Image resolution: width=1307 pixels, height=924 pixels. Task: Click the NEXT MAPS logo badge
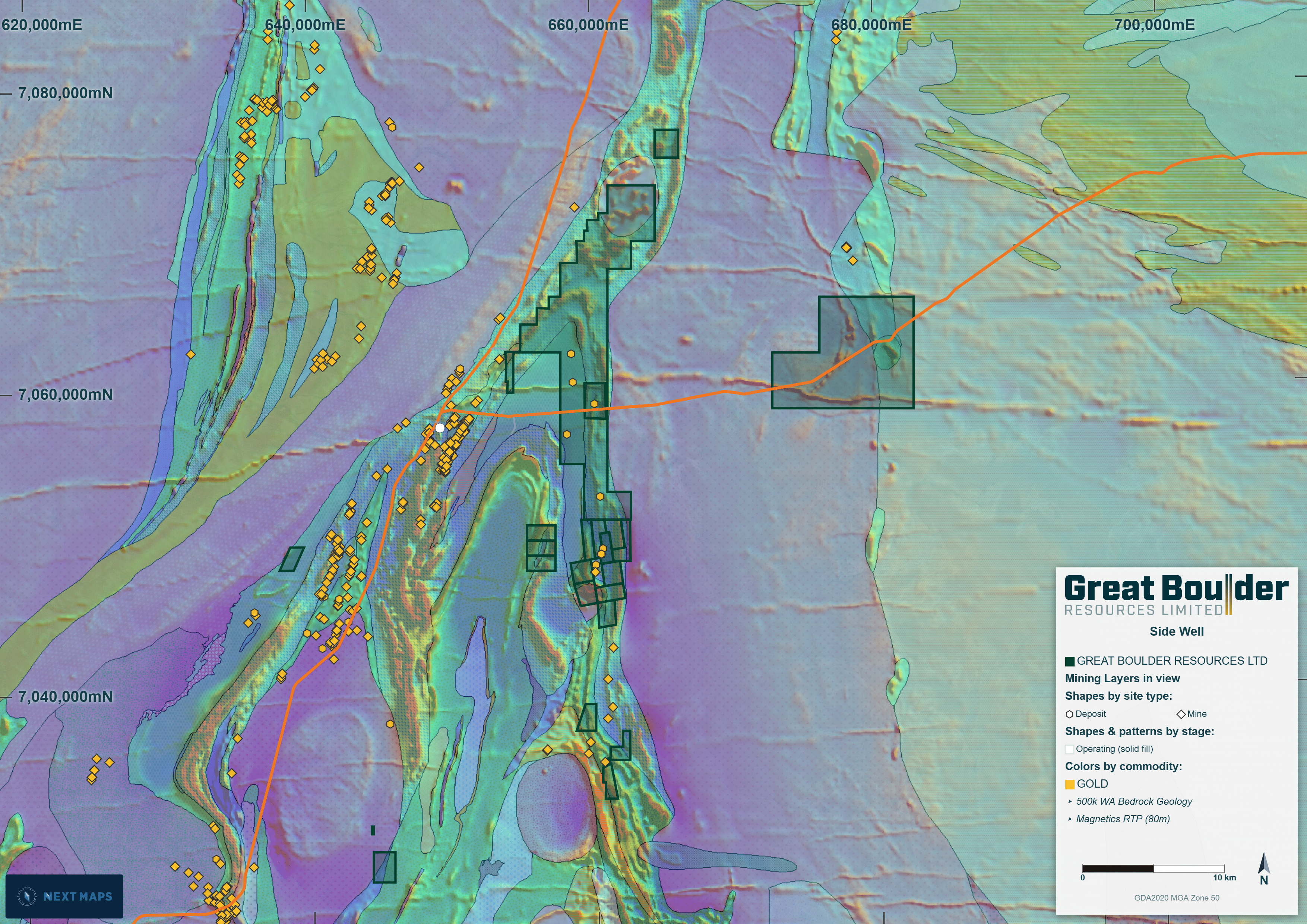tap(64, 896)
